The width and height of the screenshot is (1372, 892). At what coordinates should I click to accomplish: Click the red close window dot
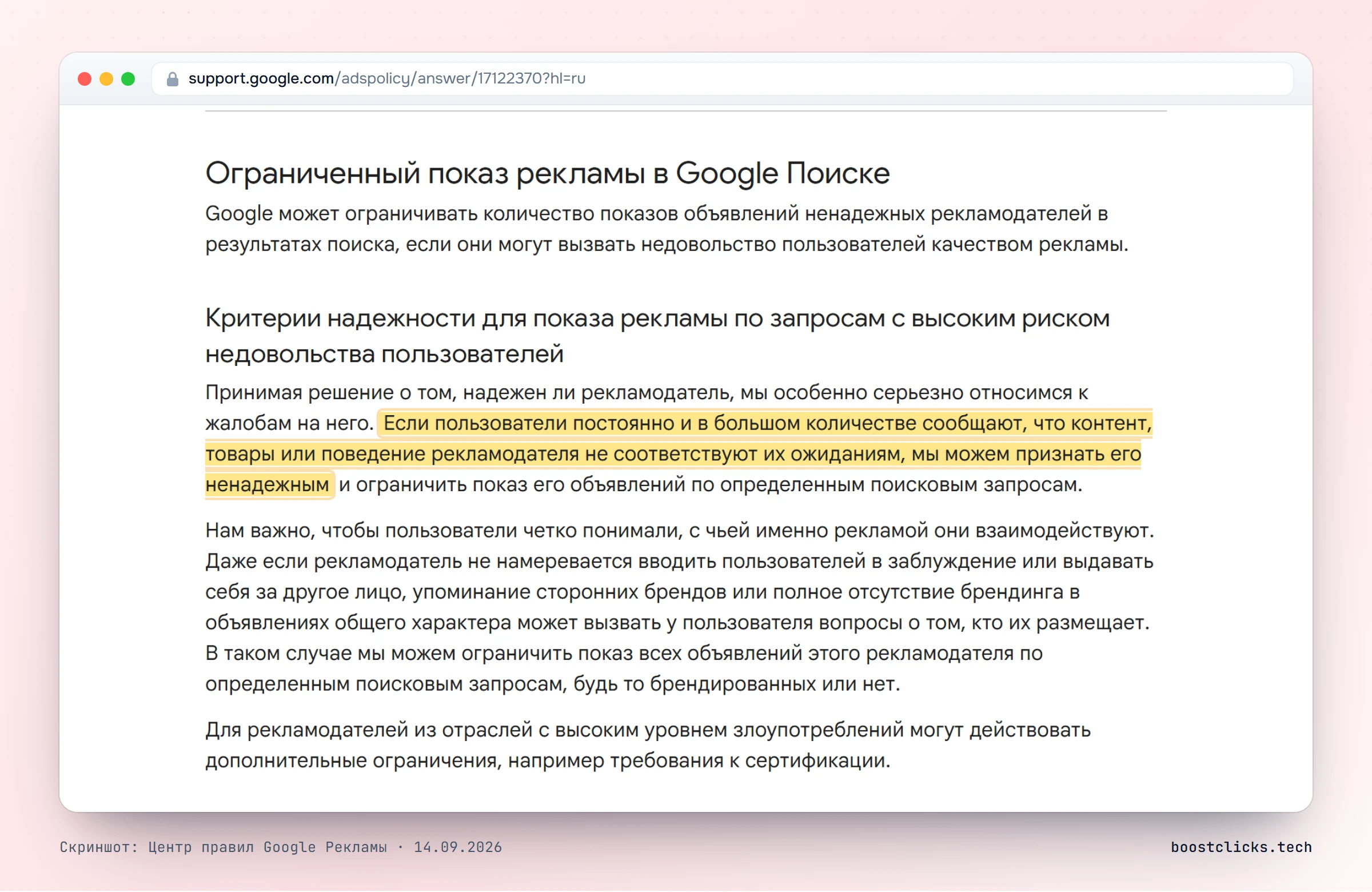click(85, 79)
